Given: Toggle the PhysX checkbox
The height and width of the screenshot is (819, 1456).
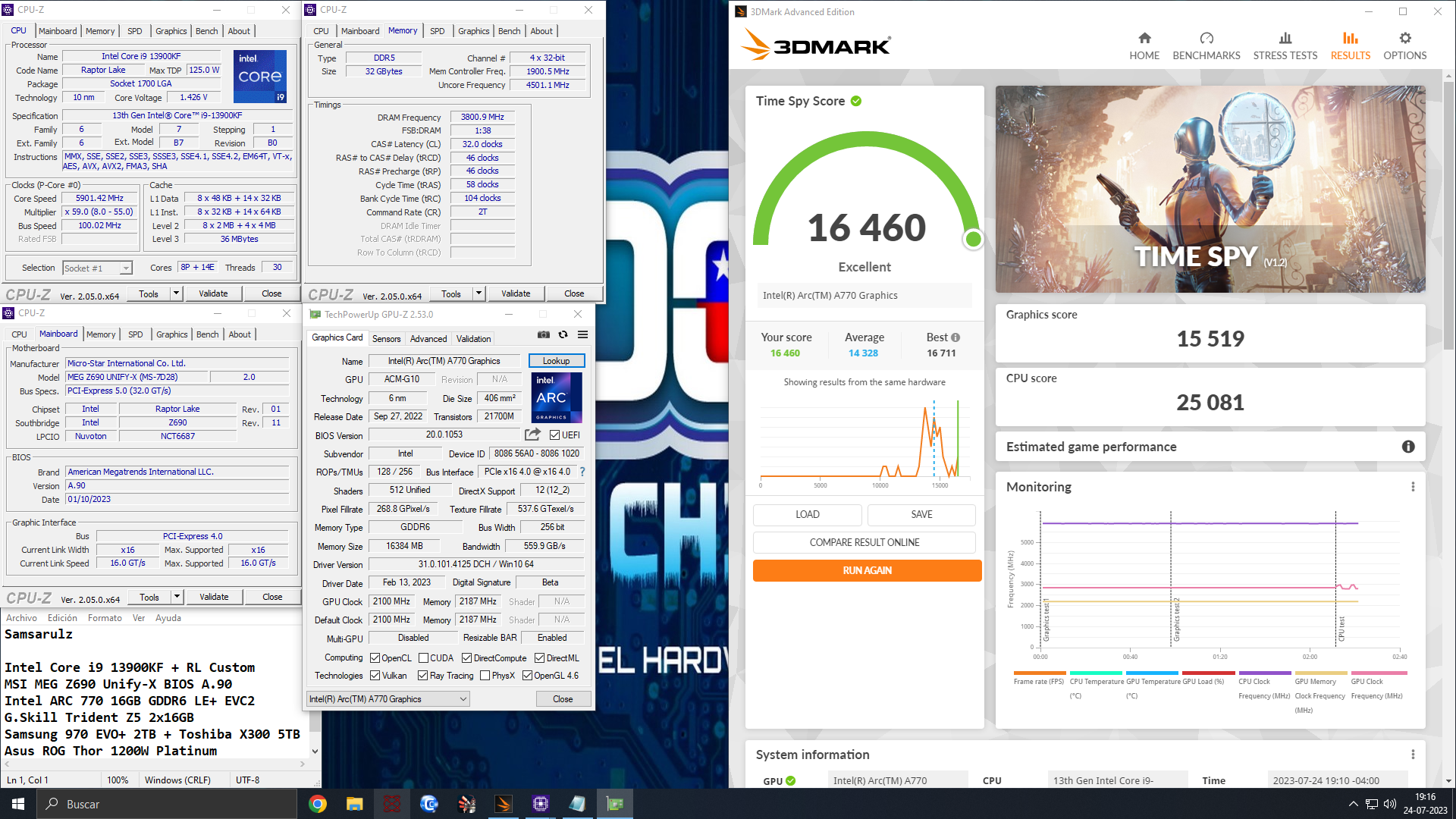Looking at the screenshot, I should click(485, 676).
